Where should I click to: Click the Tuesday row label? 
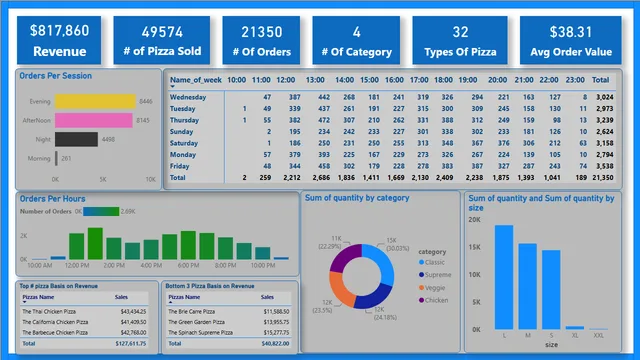pyautogui.click(x=182, y=109)
